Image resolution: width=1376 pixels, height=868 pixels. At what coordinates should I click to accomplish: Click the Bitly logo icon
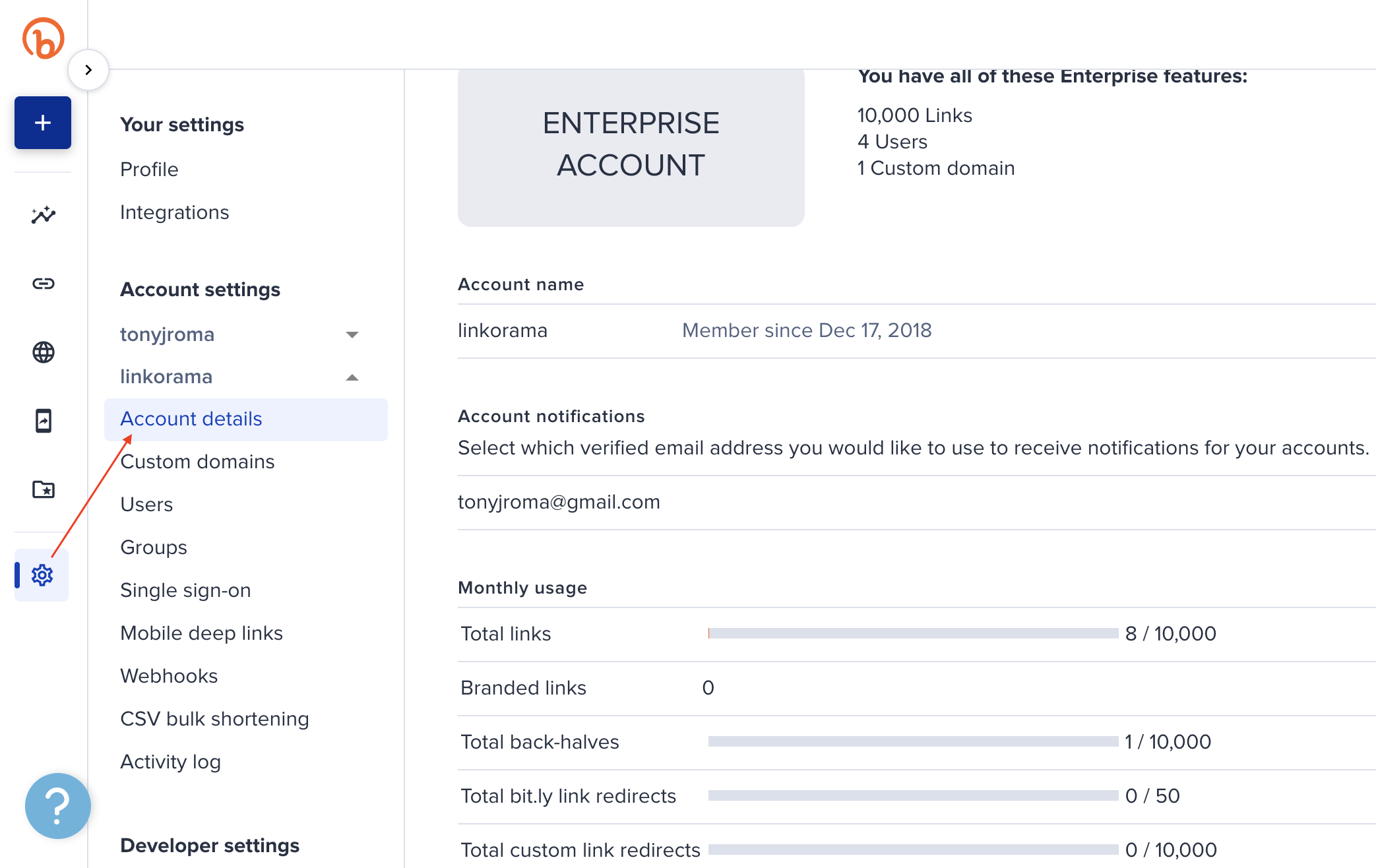(x=44, y=38)
